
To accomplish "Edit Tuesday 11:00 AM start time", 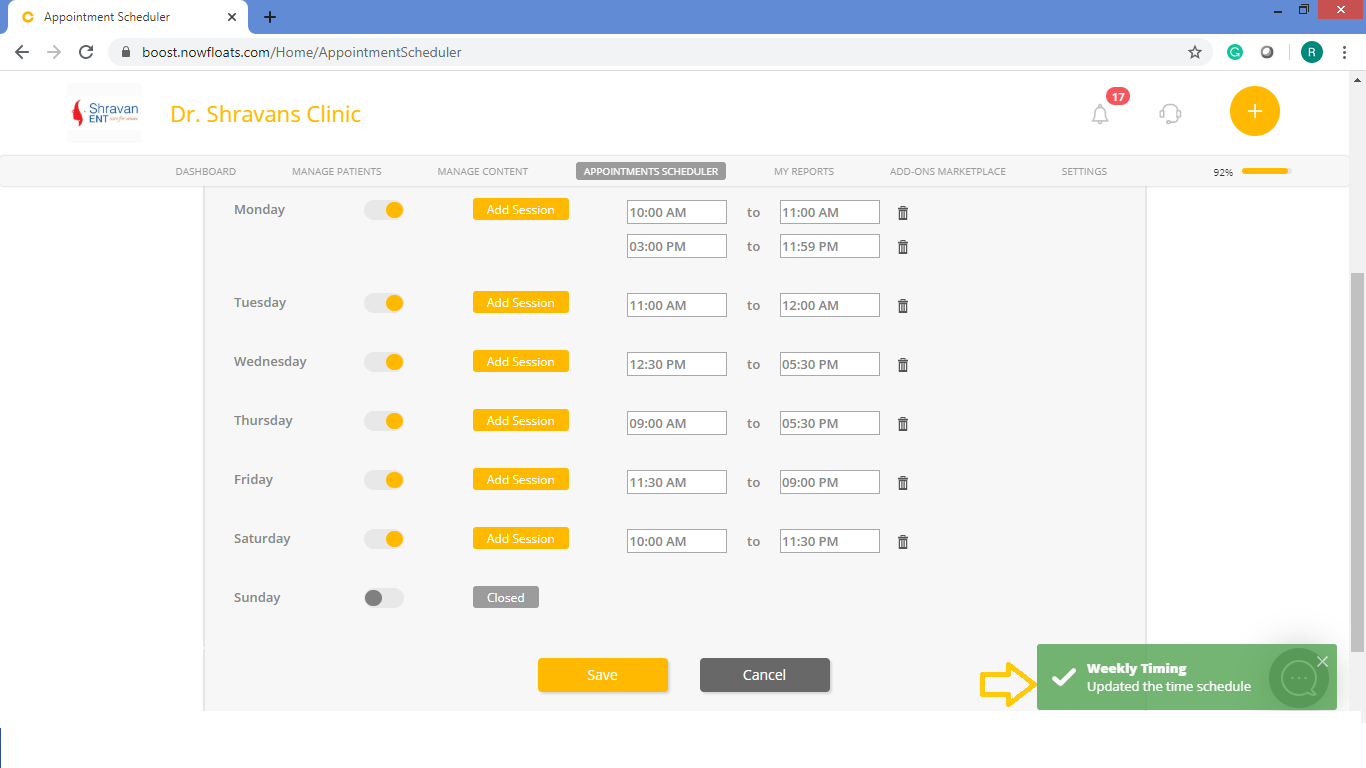I will (677, 305).
